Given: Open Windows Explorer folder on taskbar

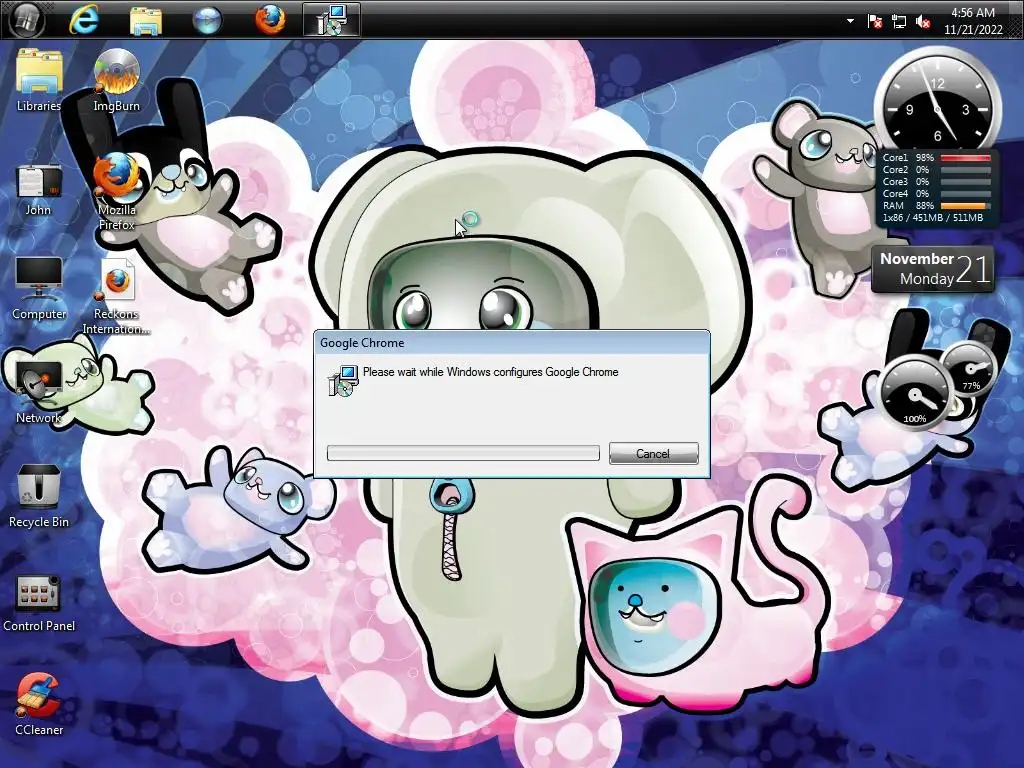Looking at the screenshot, I should point(146,20).
